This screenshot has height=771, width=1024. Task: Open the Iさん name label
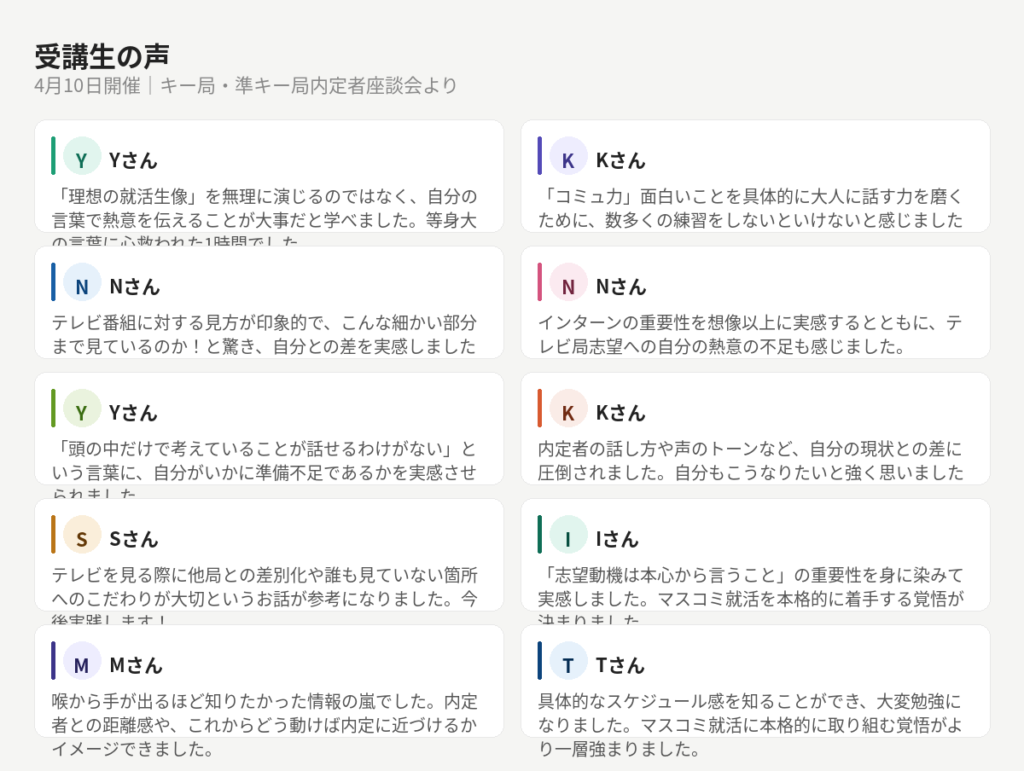616,539
